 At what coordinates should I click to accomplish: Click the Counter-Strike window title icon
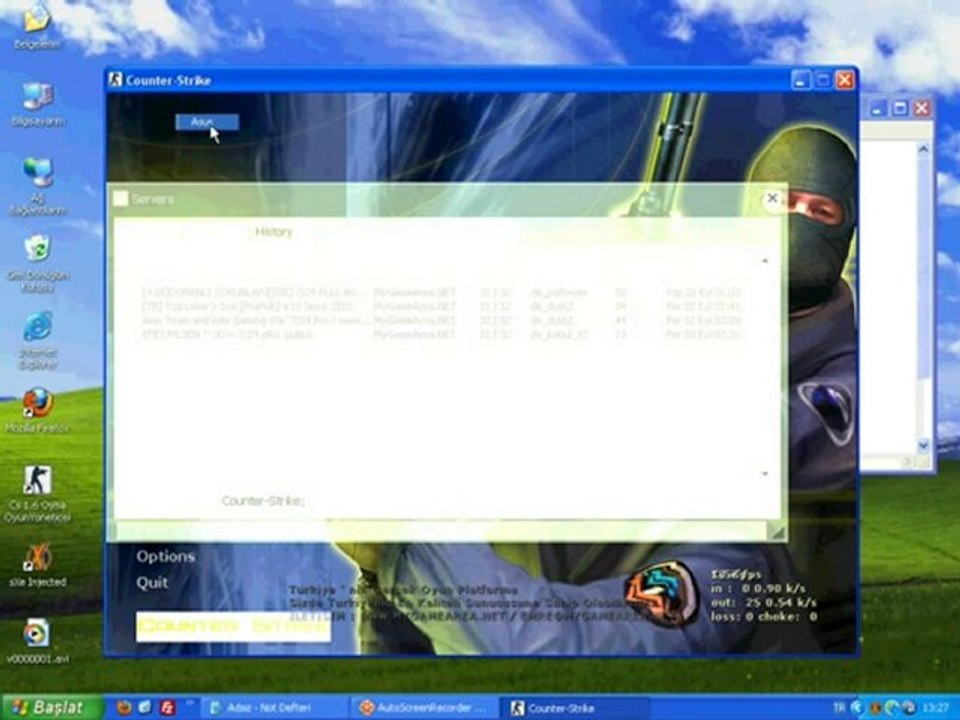tap(115, 80)
